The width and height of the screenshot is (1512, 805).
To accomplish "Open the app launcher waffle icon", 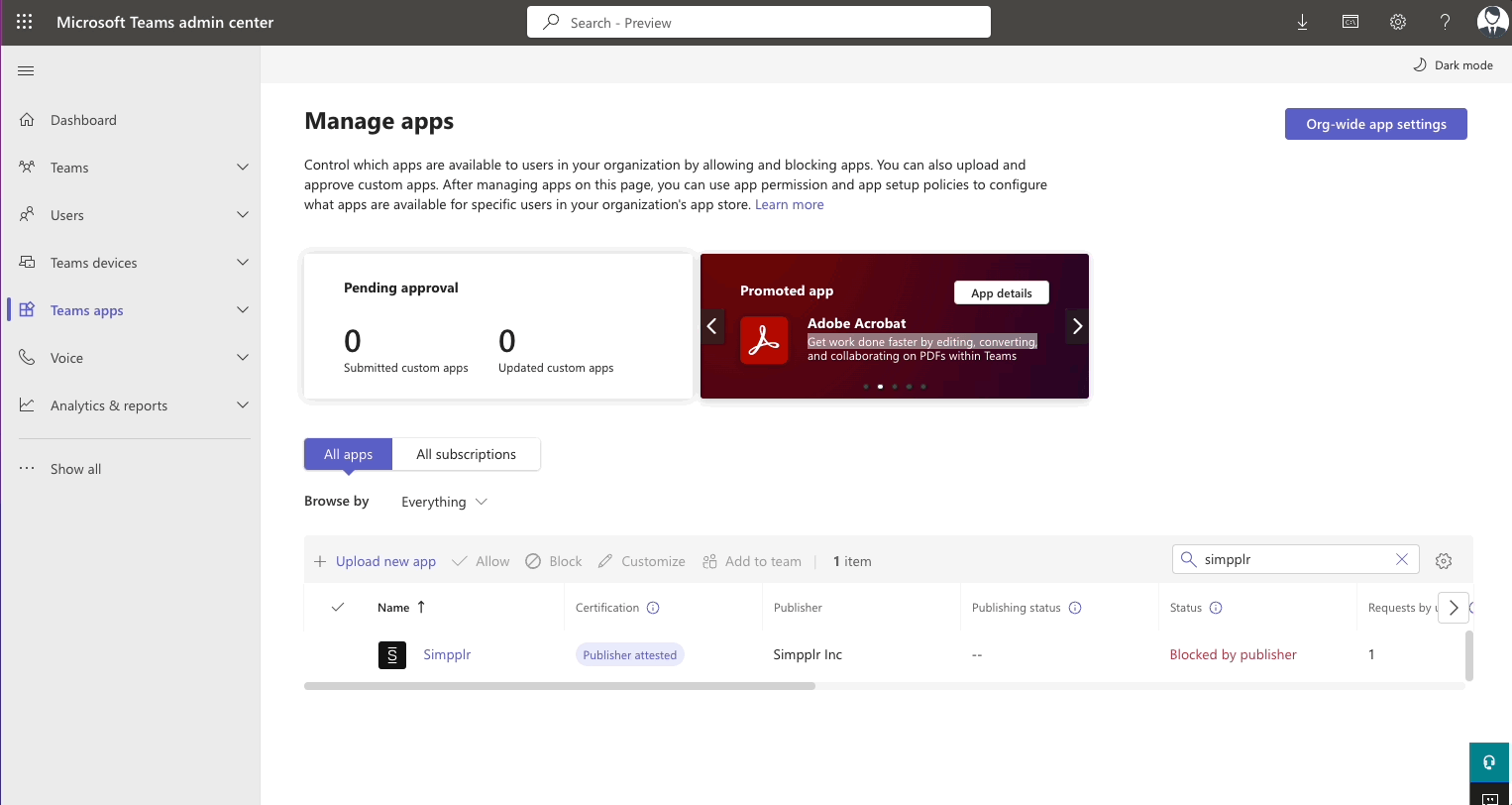I will 24,22.
